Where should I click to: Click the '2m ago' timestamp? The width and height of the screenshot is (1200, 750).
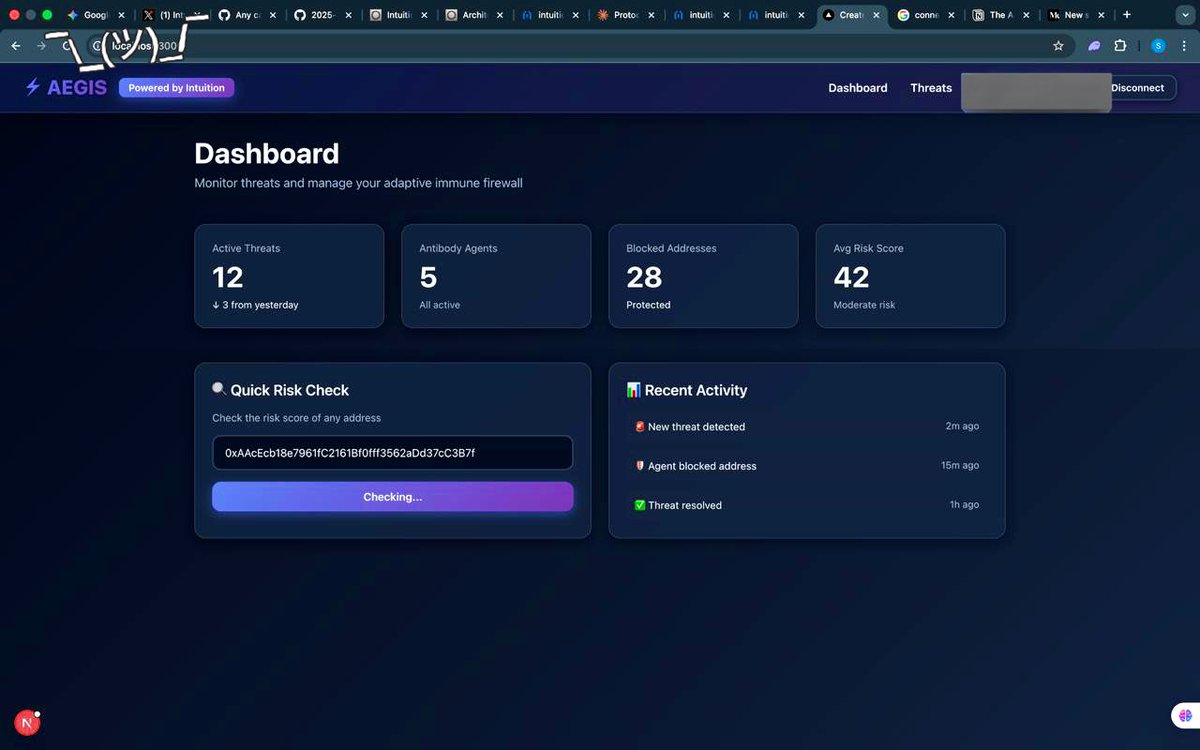[962, 426]
